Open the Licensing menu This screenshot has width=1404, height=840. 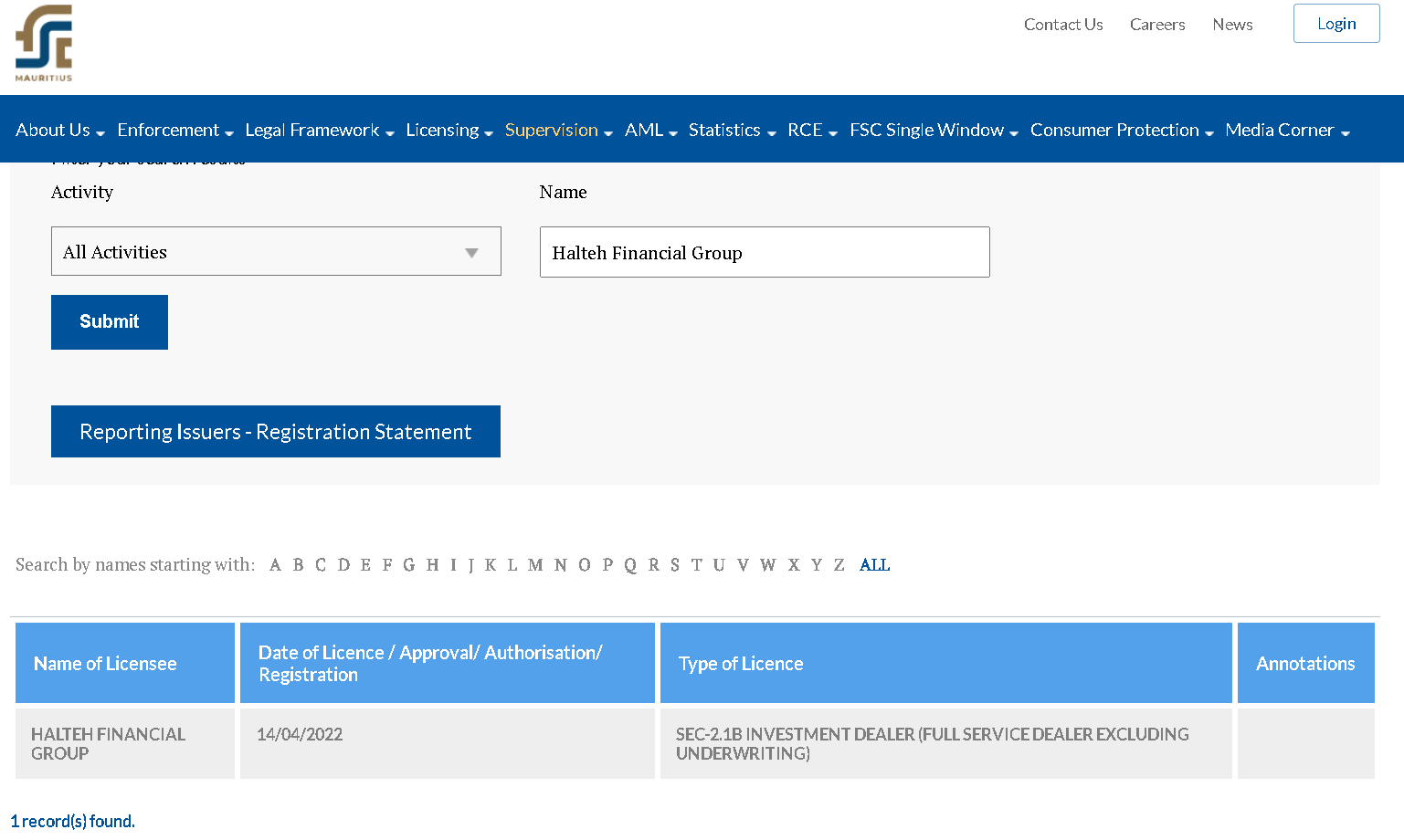click(449, 131)
